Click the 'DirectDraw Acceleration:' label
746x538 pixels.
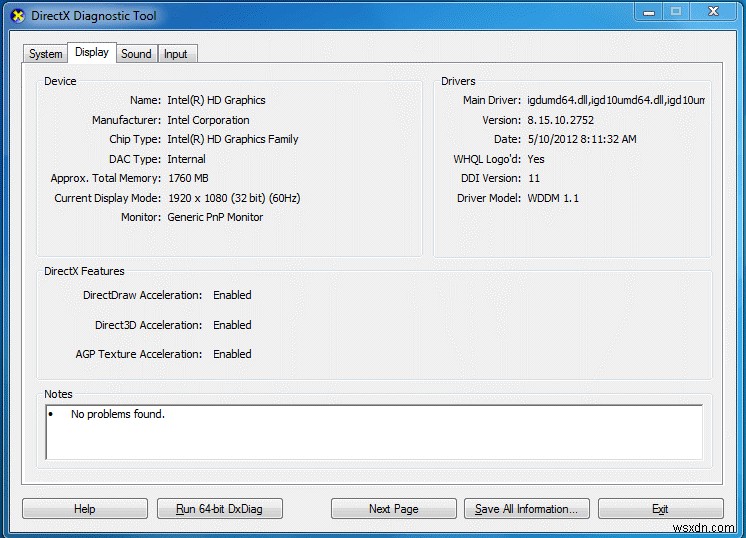(x=142, y=295)
